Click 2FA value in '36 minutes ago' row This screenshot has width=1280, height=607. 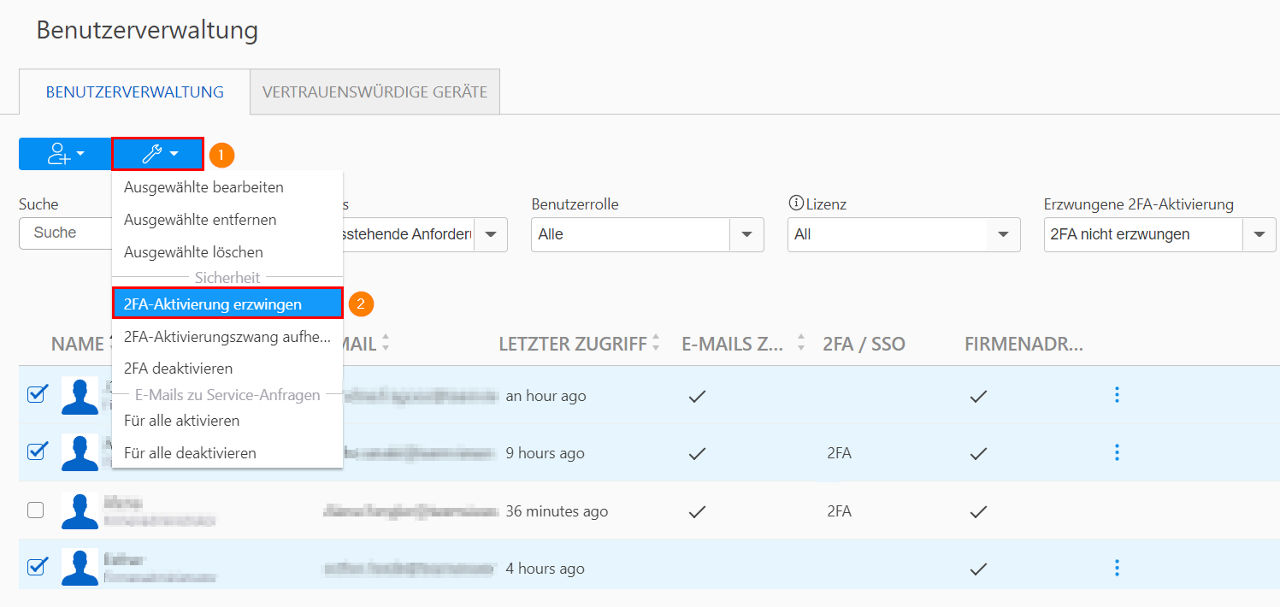pos(839,511)
